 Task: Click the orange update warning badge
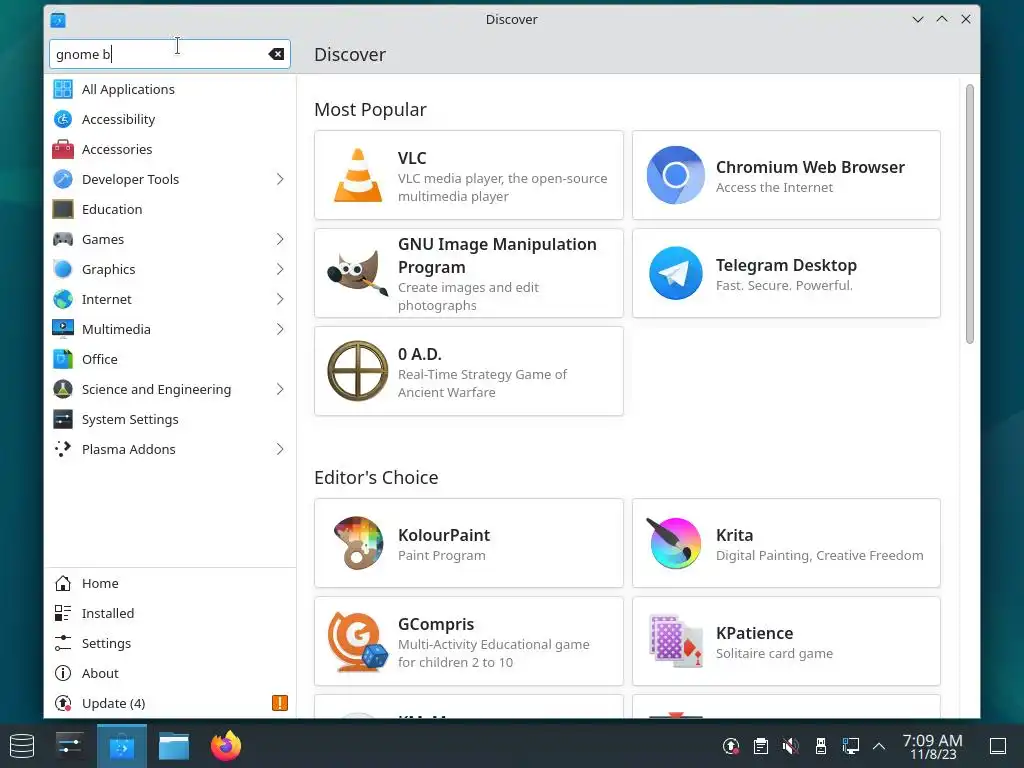pyautogui.click(x=280, y=703)
